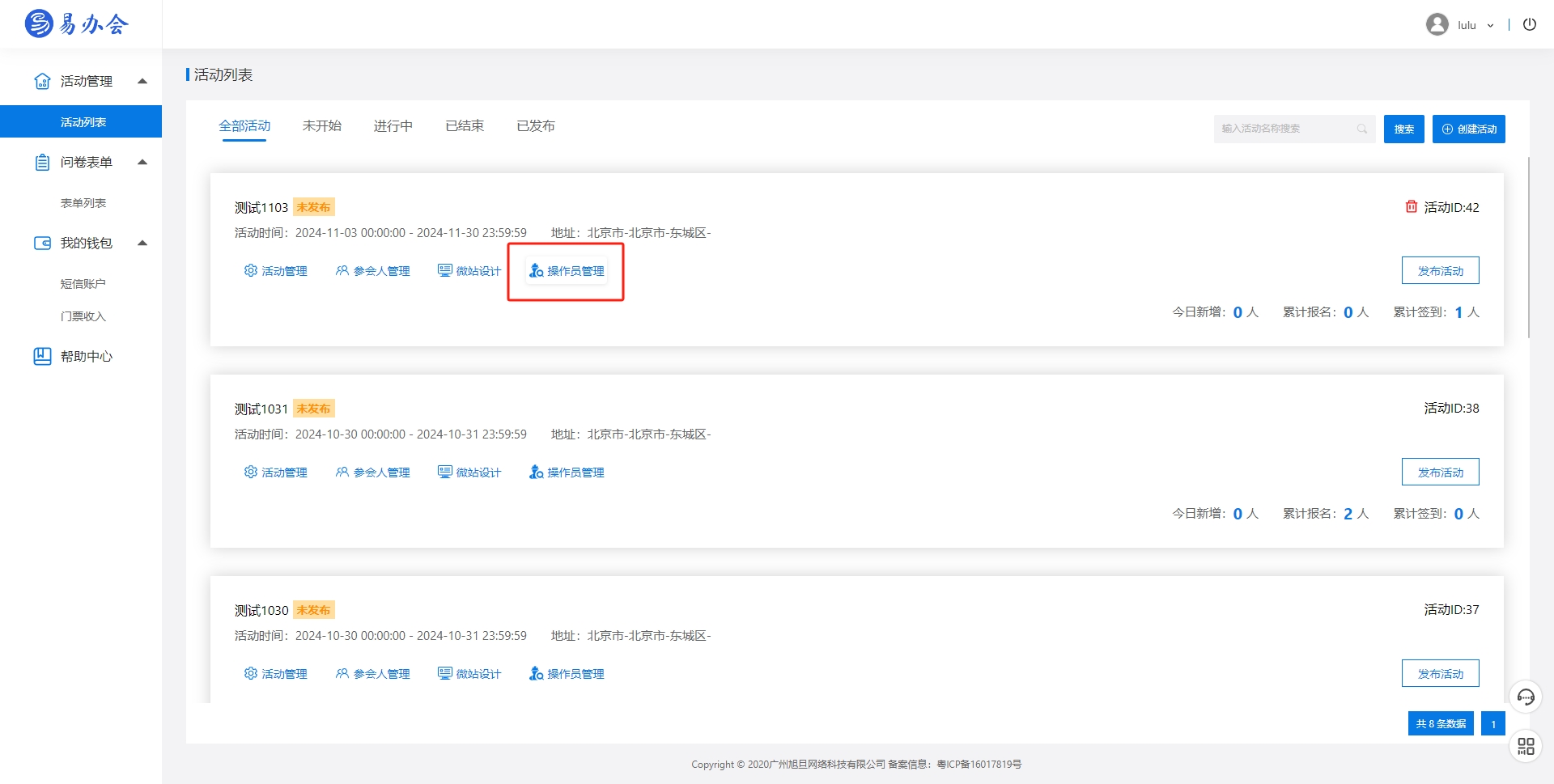This screenshot has height=784, width=1554.
Task: Click the 易办会 logo
Action: 76,24
